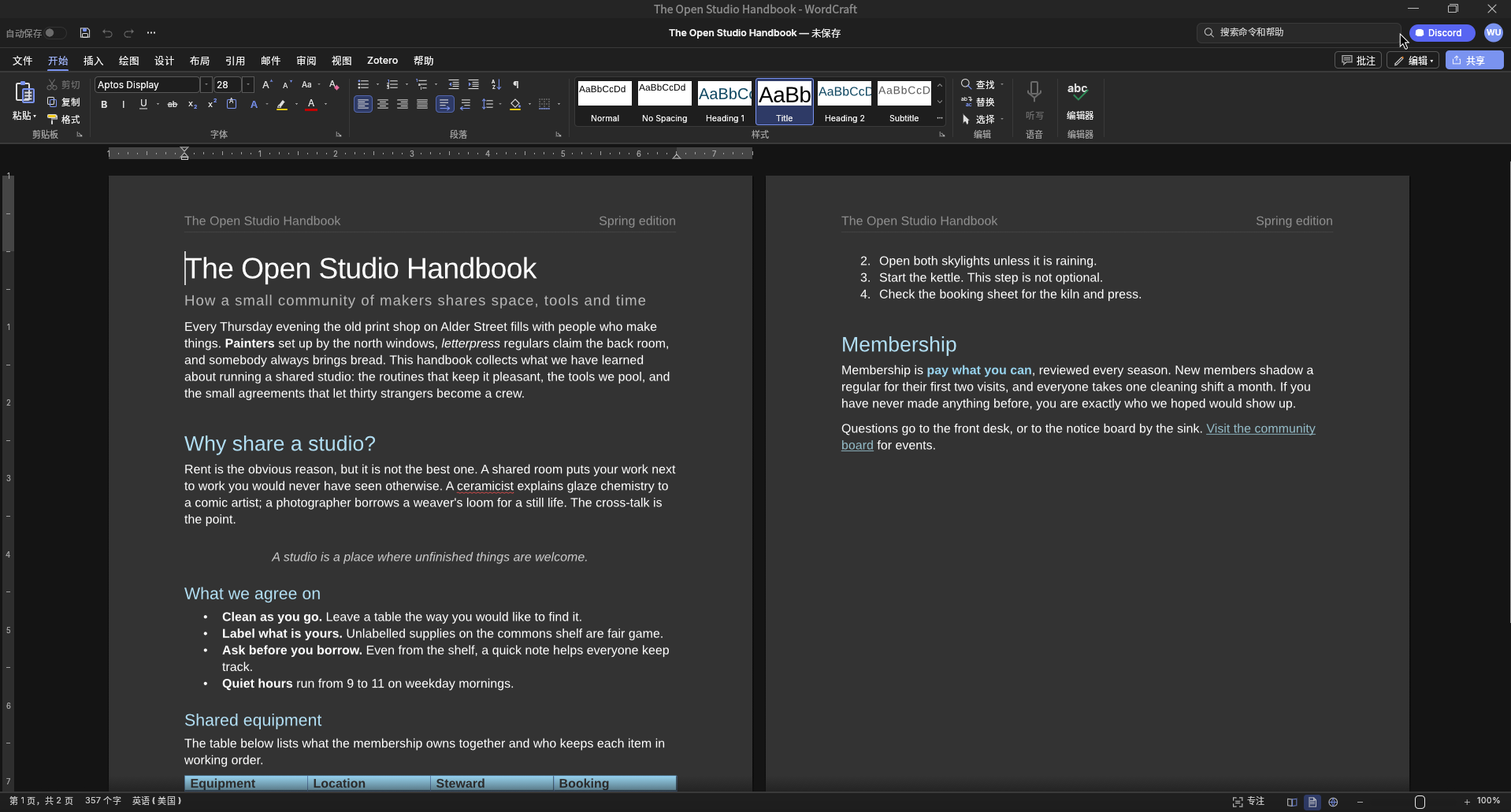Select the Heading 1 style thumbnail

[725, 102]
